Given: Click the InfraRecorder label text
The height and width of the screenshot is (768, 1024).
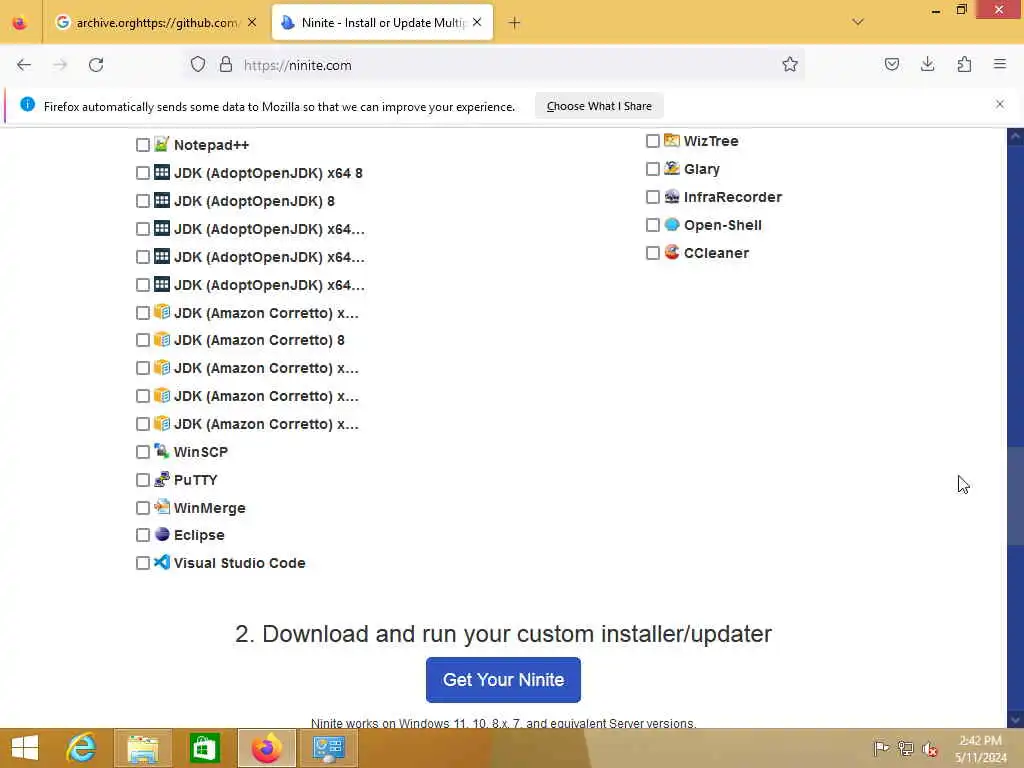Looking at the screenshot, I should pyautogui.click(x=733, y=197).
